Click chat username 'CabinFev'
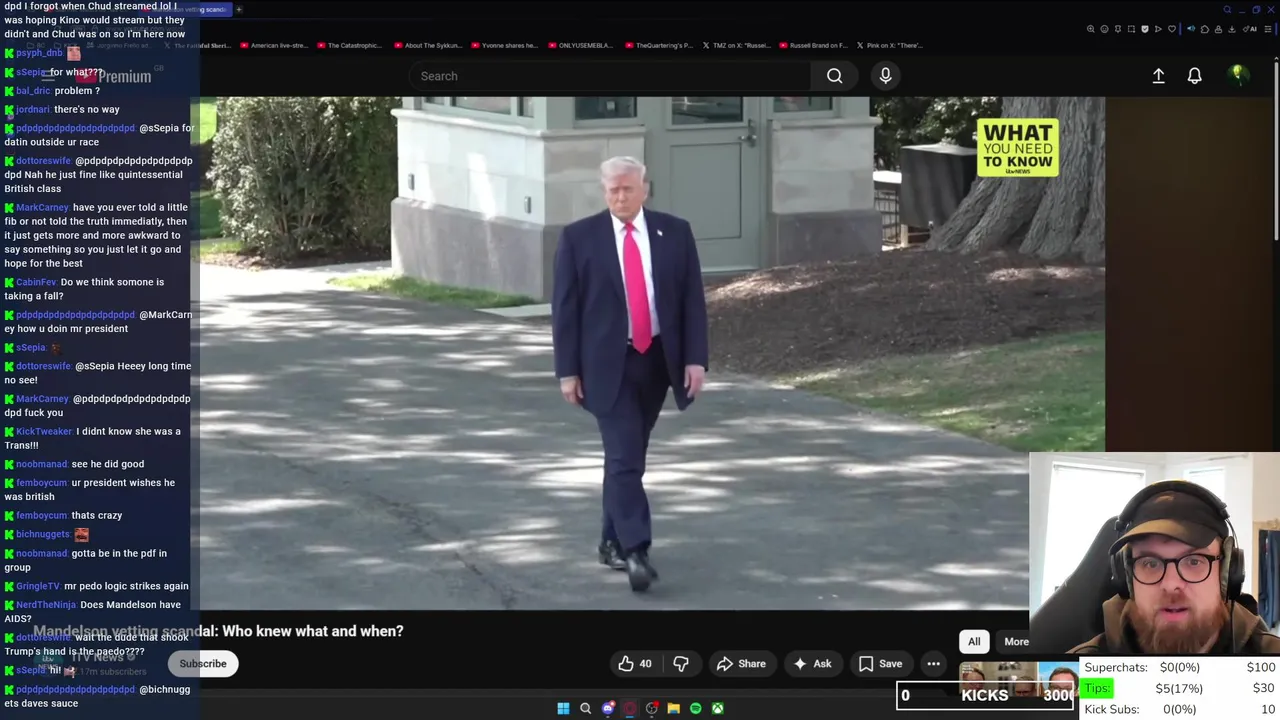This screenshot has height=720, width=1280. (x=36, y=282)
